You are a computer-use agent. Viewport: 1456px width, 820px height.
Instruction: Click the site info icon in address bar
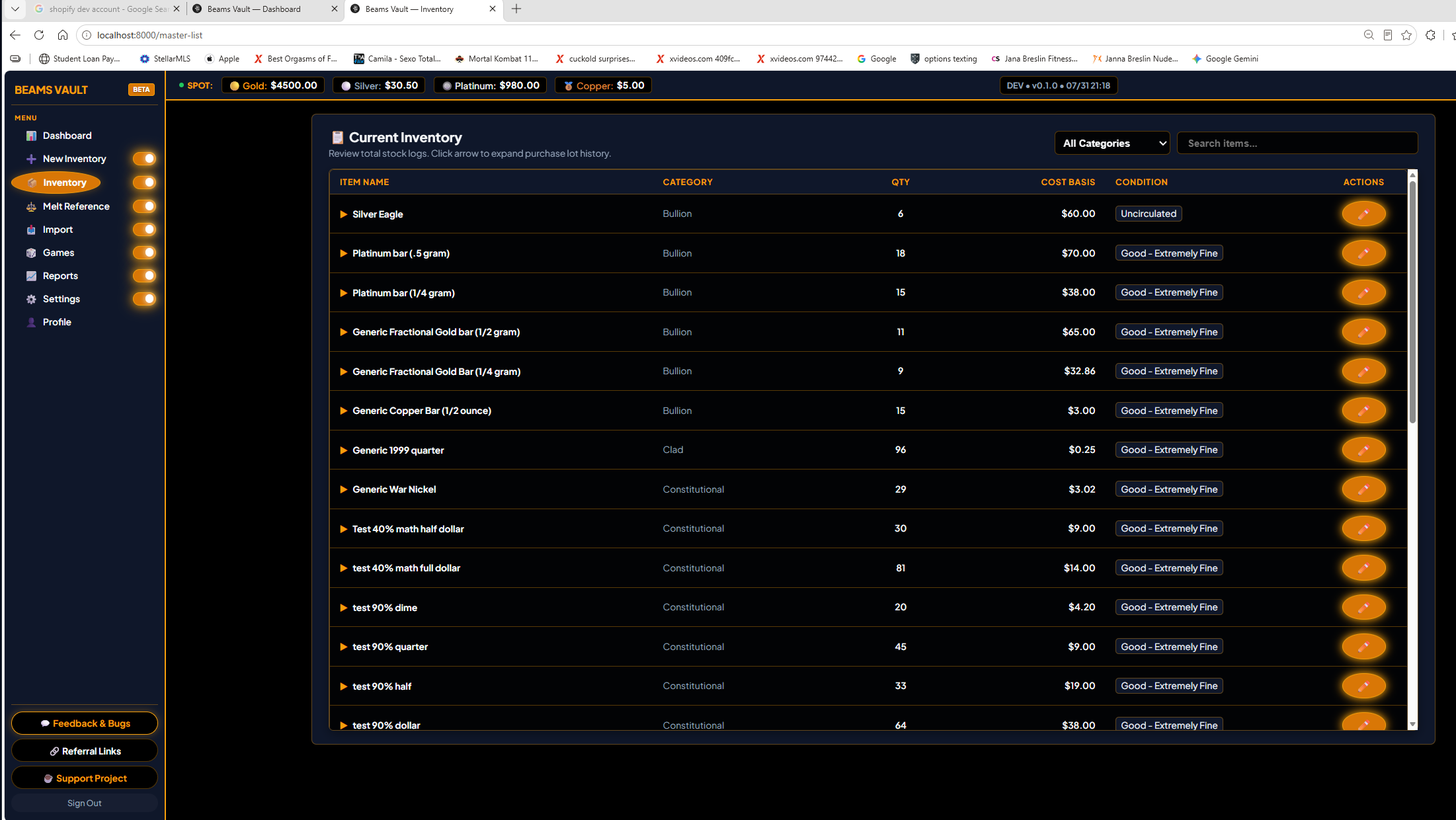tap(87, 35)
